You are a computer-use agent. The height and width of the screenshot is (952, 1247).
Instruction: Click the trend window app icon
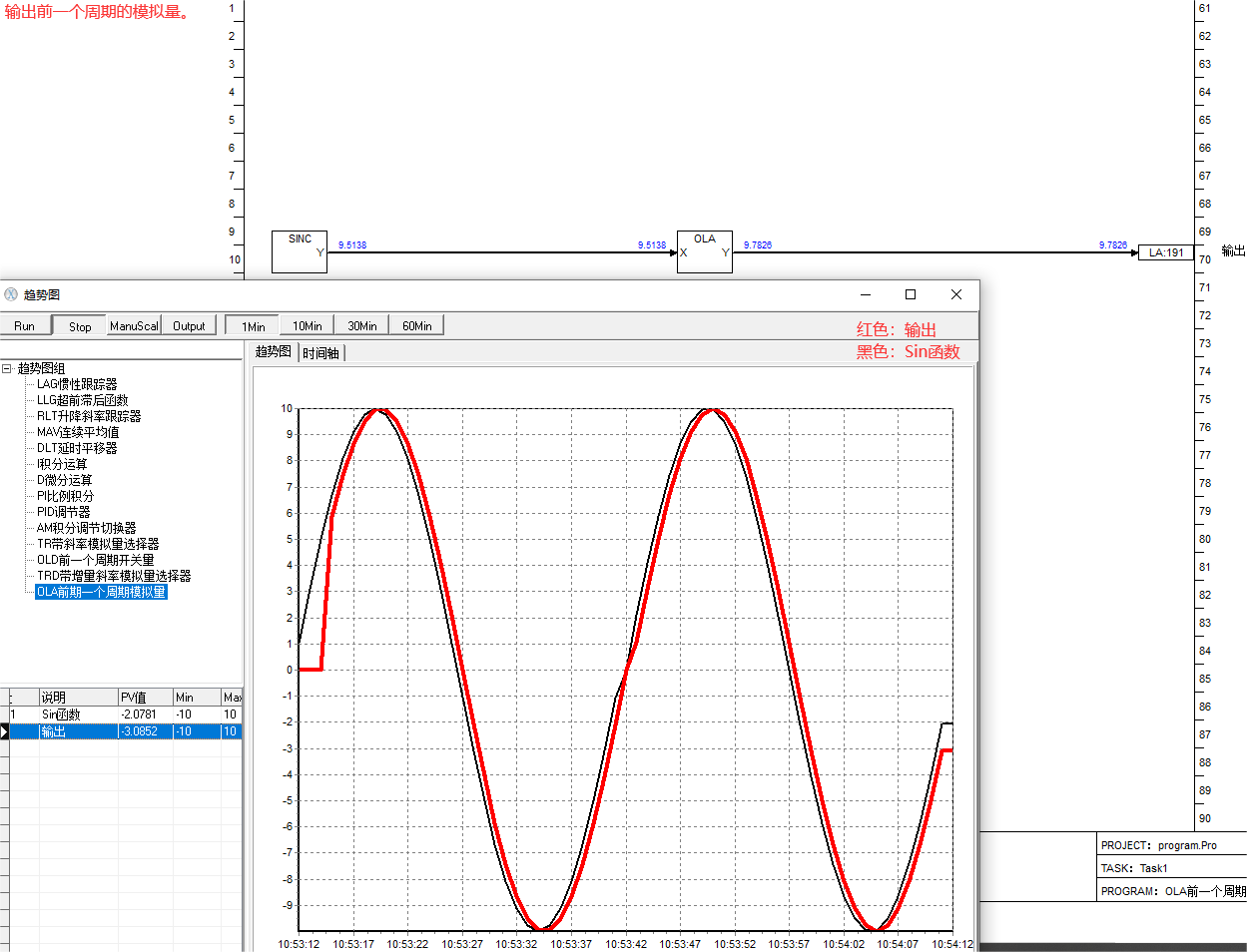click(x=11, y=294)
